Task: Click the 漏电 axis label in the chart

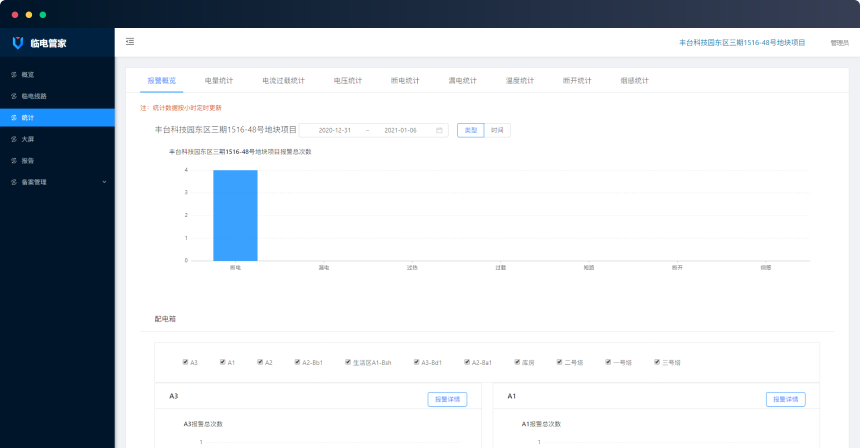Action: [324, 268]
